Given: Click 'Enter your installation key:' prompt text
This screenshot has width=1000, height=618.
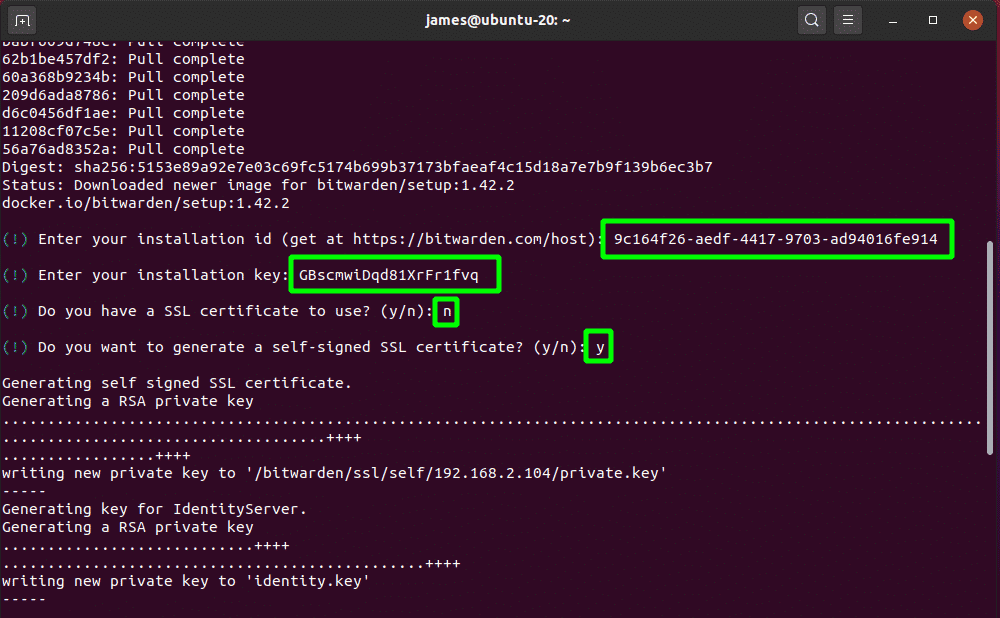Looking at the screenshot, I should pyautogui.click(x=162, y=275).
